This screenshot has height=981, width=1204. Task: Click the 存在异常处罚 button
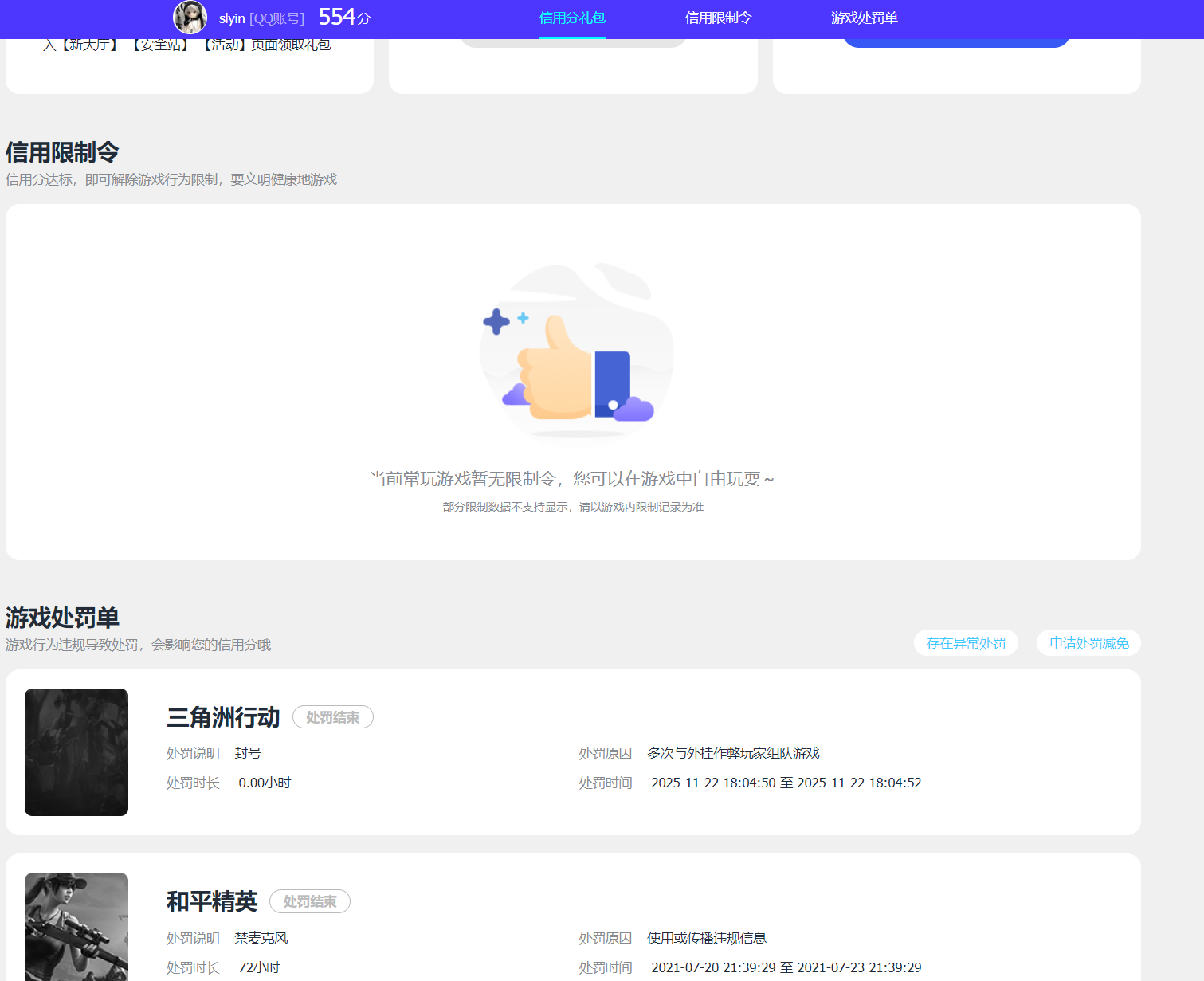[x=966, y=643]
